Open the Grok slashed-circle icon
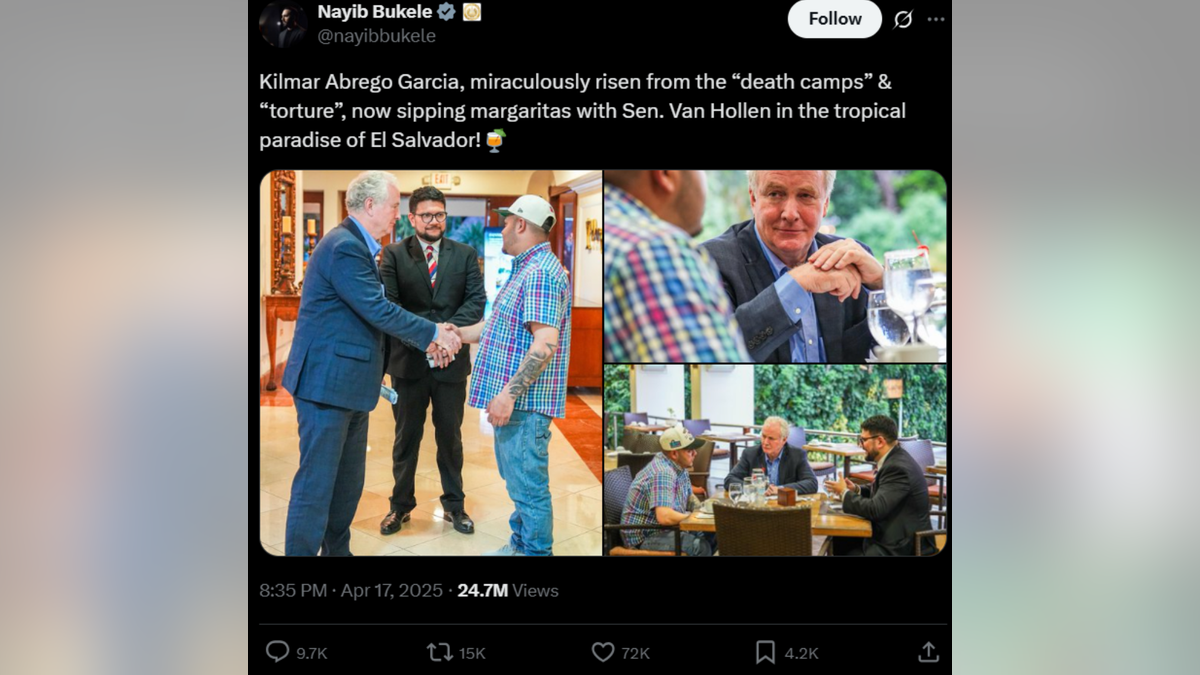This screenshot has height=675, width=1200. [902, 19]
